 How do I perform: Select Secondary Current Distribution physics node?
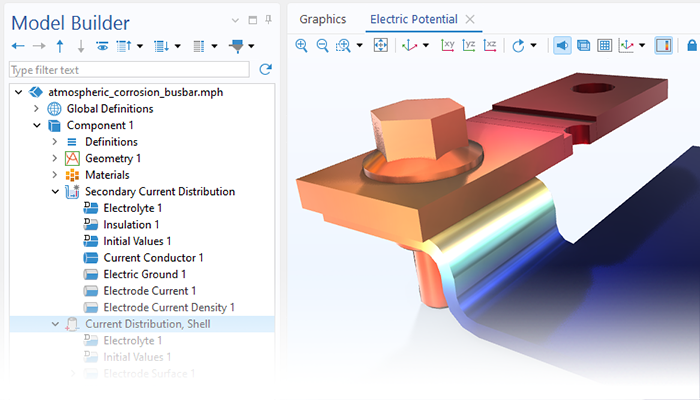(x=160, y=192)
